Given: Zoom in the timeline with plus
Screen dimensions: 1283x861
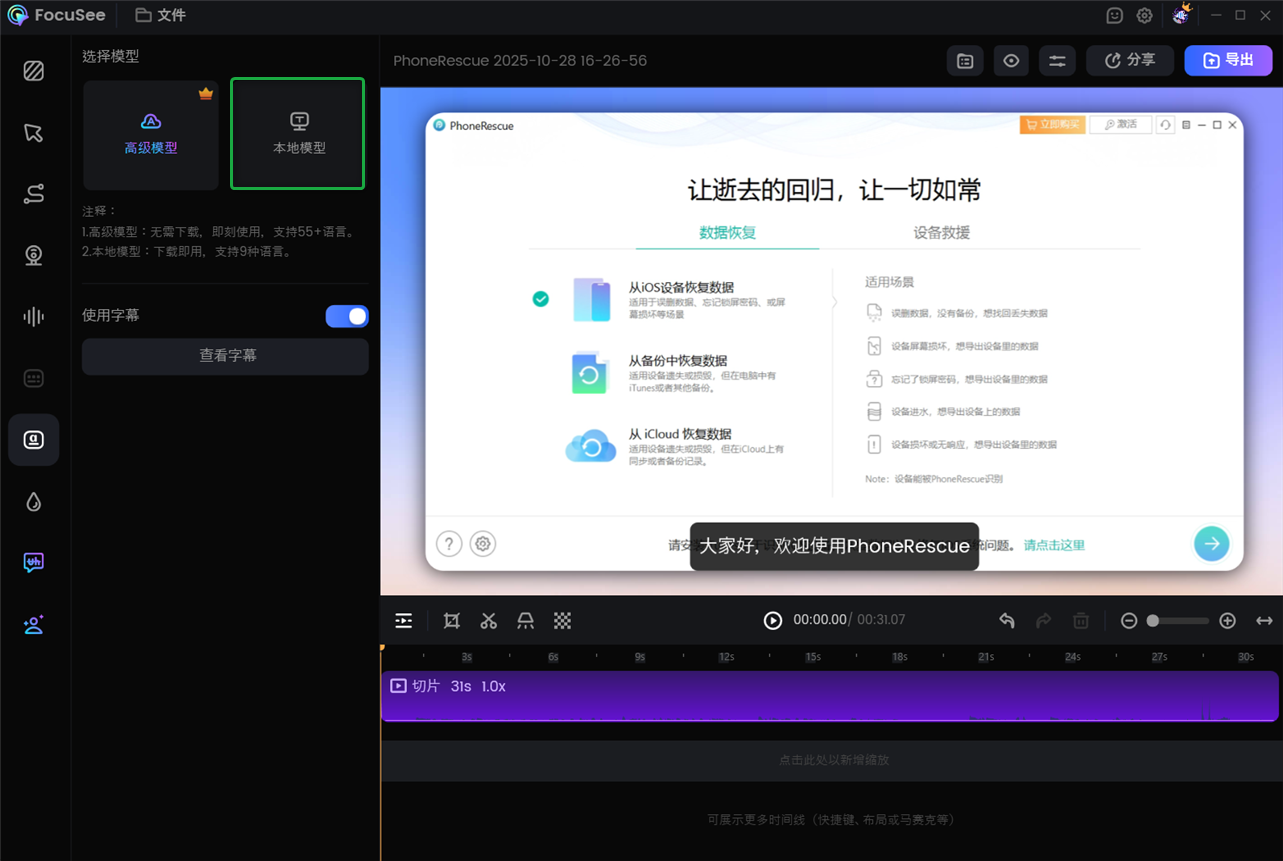Looking at the screenshot, I should (x=1228, y=621).
